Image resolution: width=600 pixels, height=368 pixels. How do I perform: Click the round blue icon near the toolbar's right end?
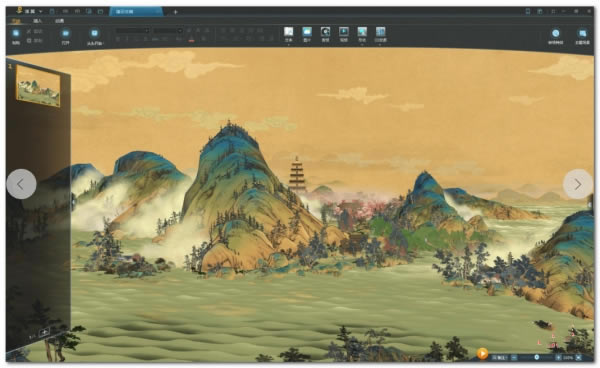point(556,33)
